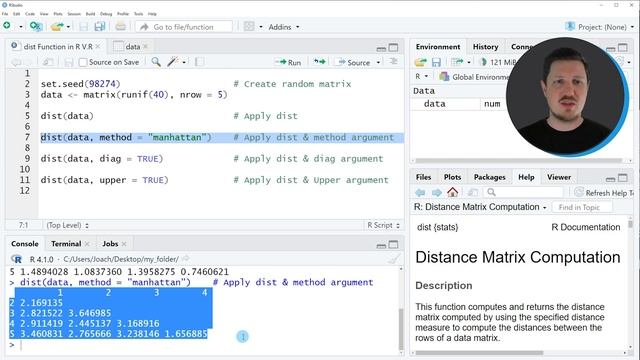Open the R Script file type selector
The image size is (640, 360).
[x=383, y=225]
